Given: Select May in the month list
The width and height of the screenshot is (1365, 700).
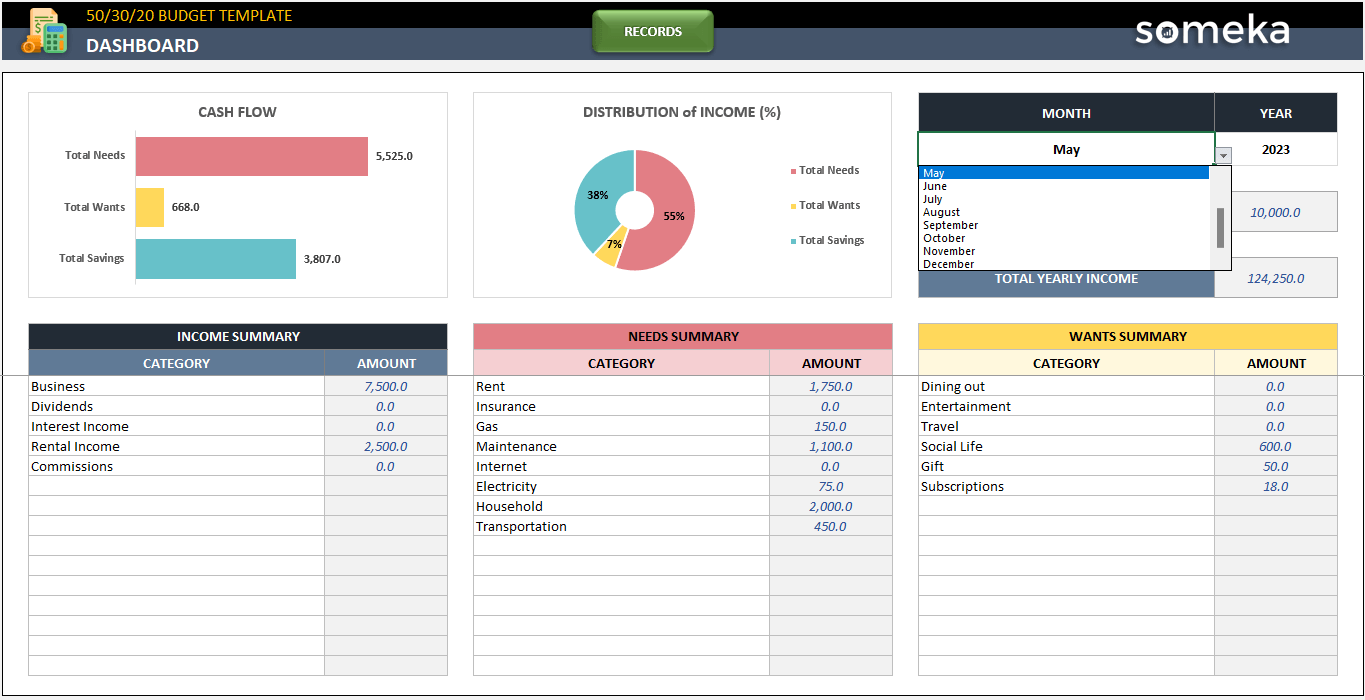Looking at the screenshot, I should click(1064, 173).
